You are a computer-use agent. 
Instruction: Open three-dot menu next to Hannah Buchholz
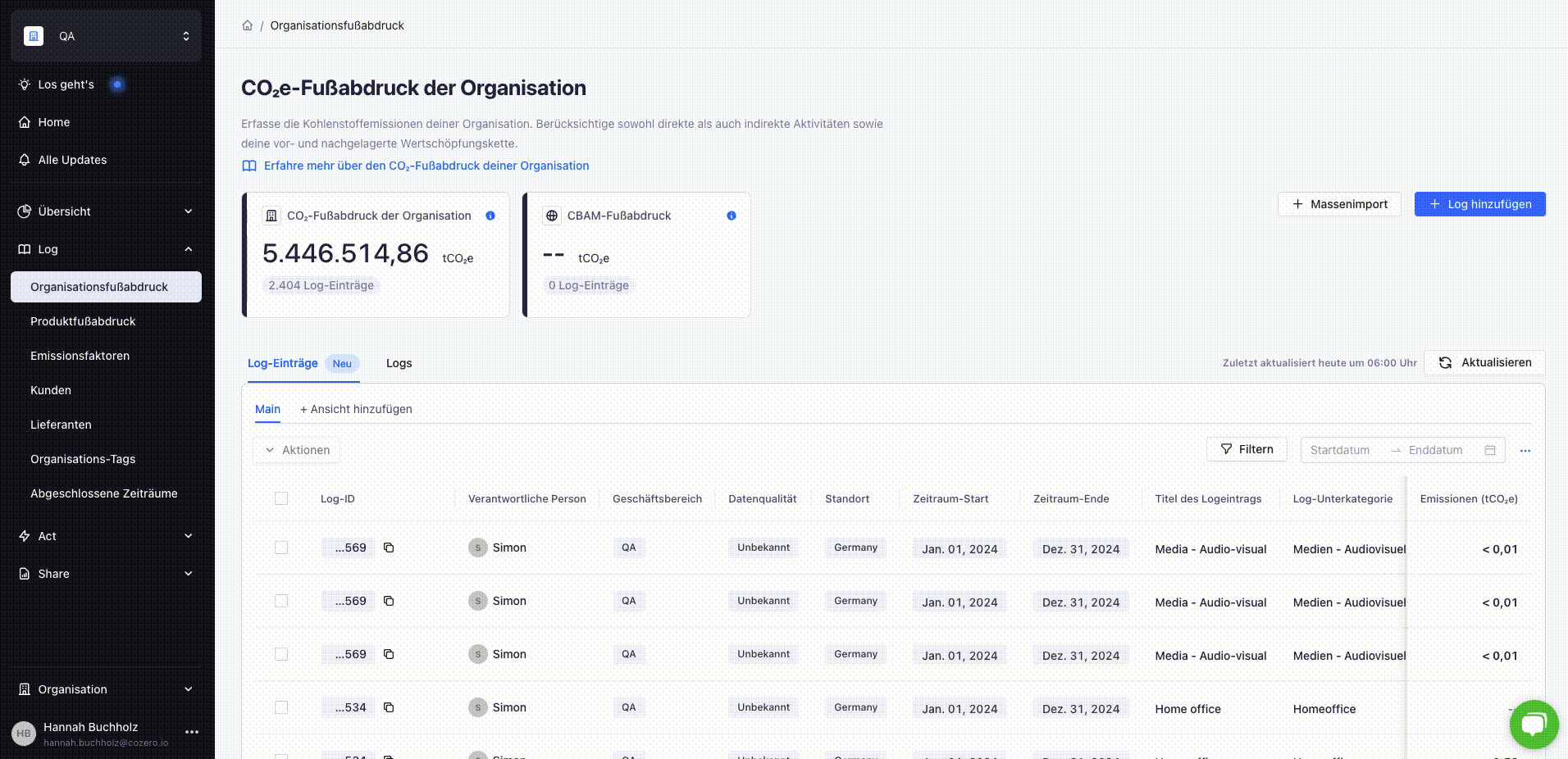coord(192,732)
